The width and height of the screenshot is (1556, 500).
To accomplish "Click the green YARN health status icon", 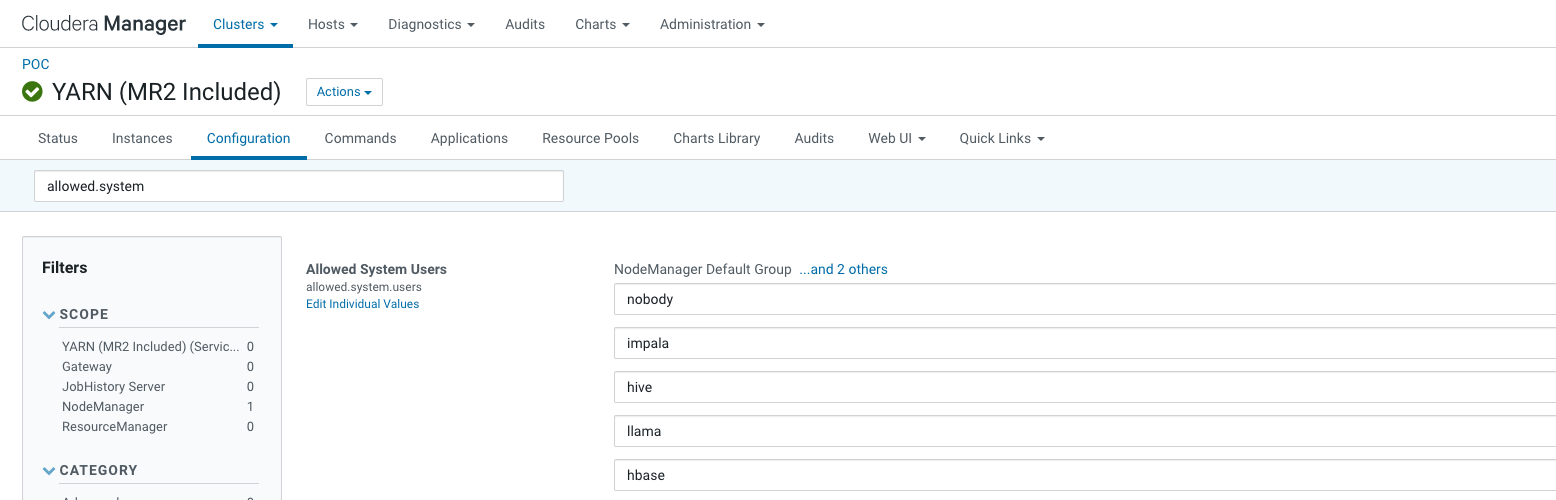I will click(33, 92).
